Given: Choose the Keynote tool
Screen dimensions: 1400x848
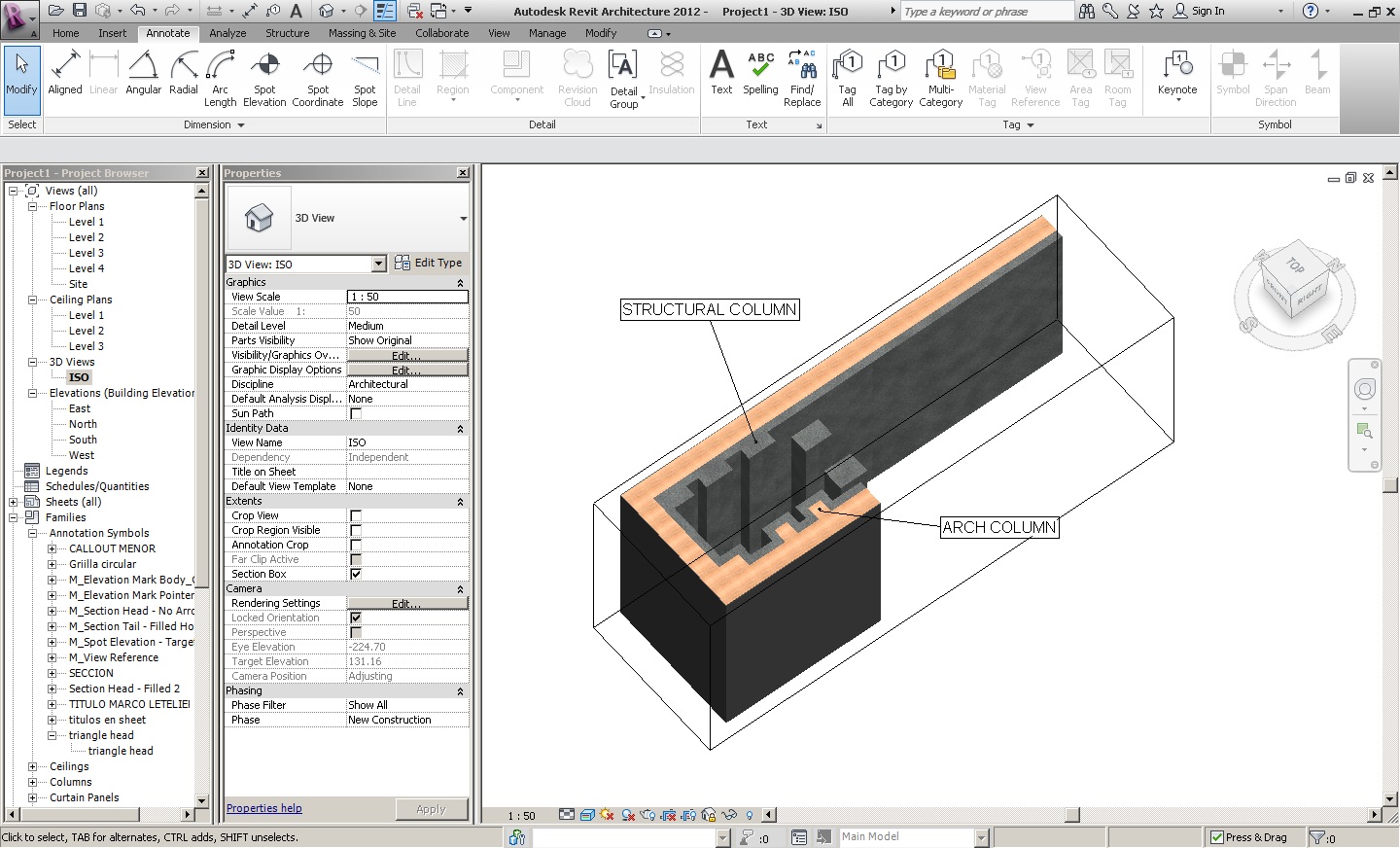Looking at the screenshot, I should [1176, 75].
